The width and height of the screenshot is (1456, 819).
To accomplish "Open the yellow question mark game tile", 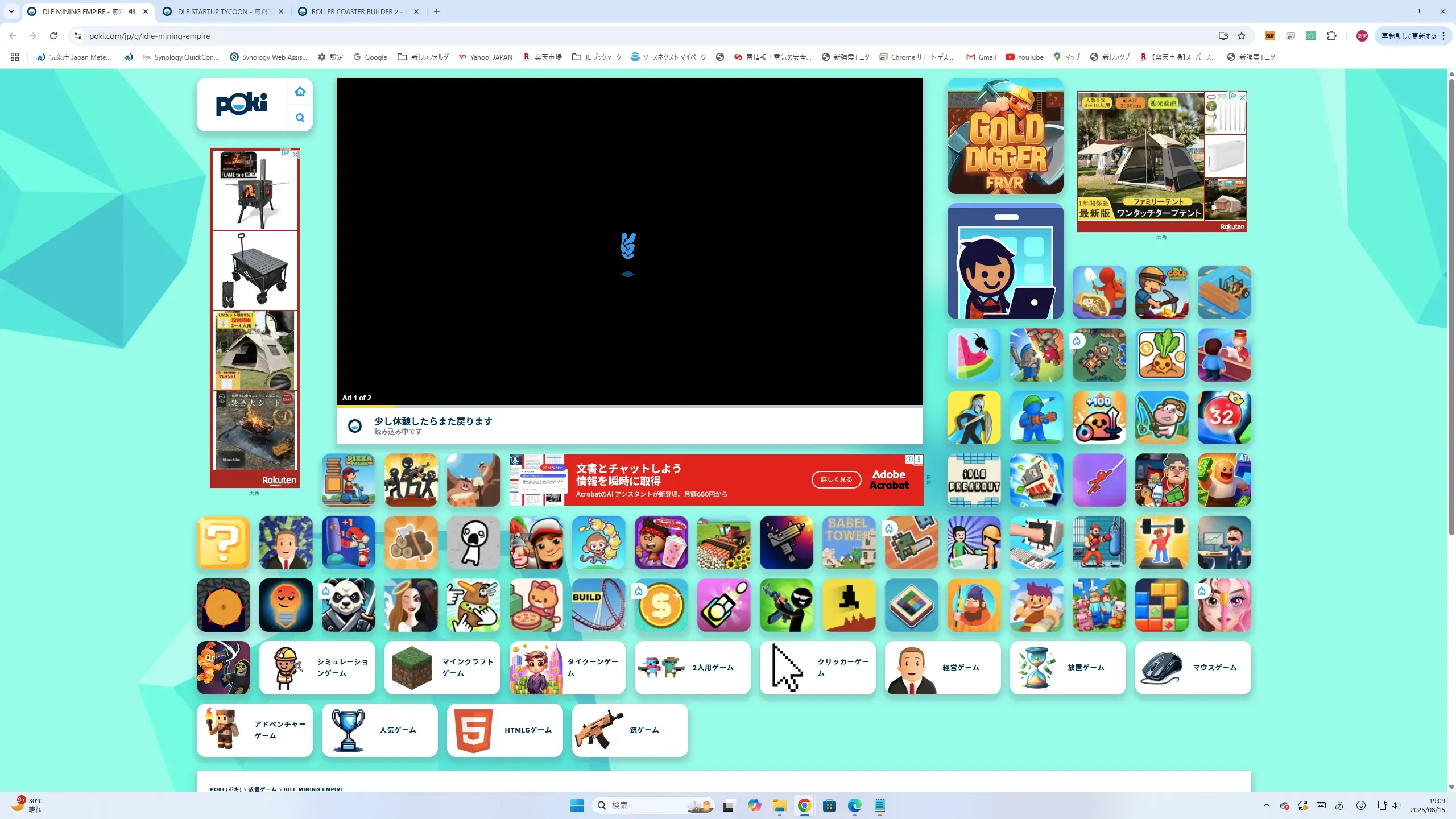I will tap(223, 543).
